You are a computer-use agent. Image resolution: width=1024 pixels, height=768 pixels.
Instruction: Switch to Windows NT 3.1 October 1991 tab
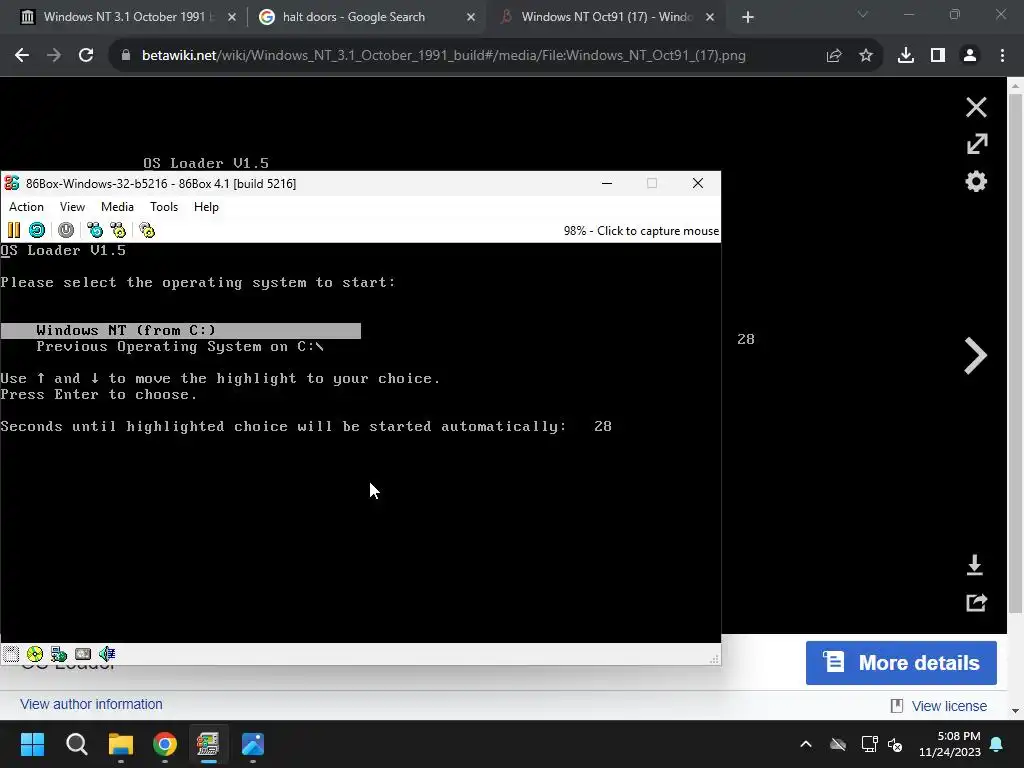tap(124, 17)
